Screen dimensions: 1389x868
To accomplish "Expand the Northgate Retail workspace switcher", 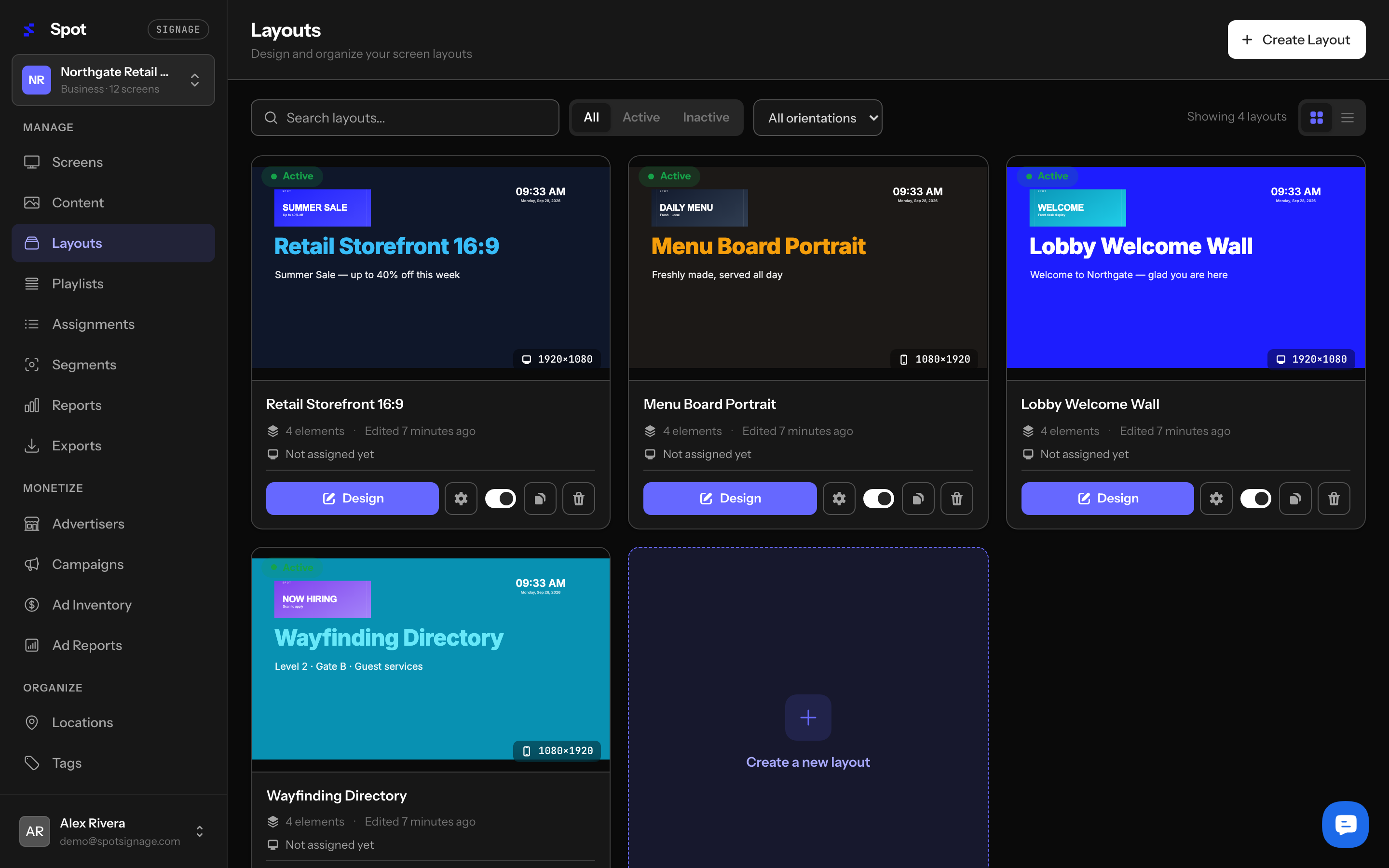I will [x=113, y=80].
